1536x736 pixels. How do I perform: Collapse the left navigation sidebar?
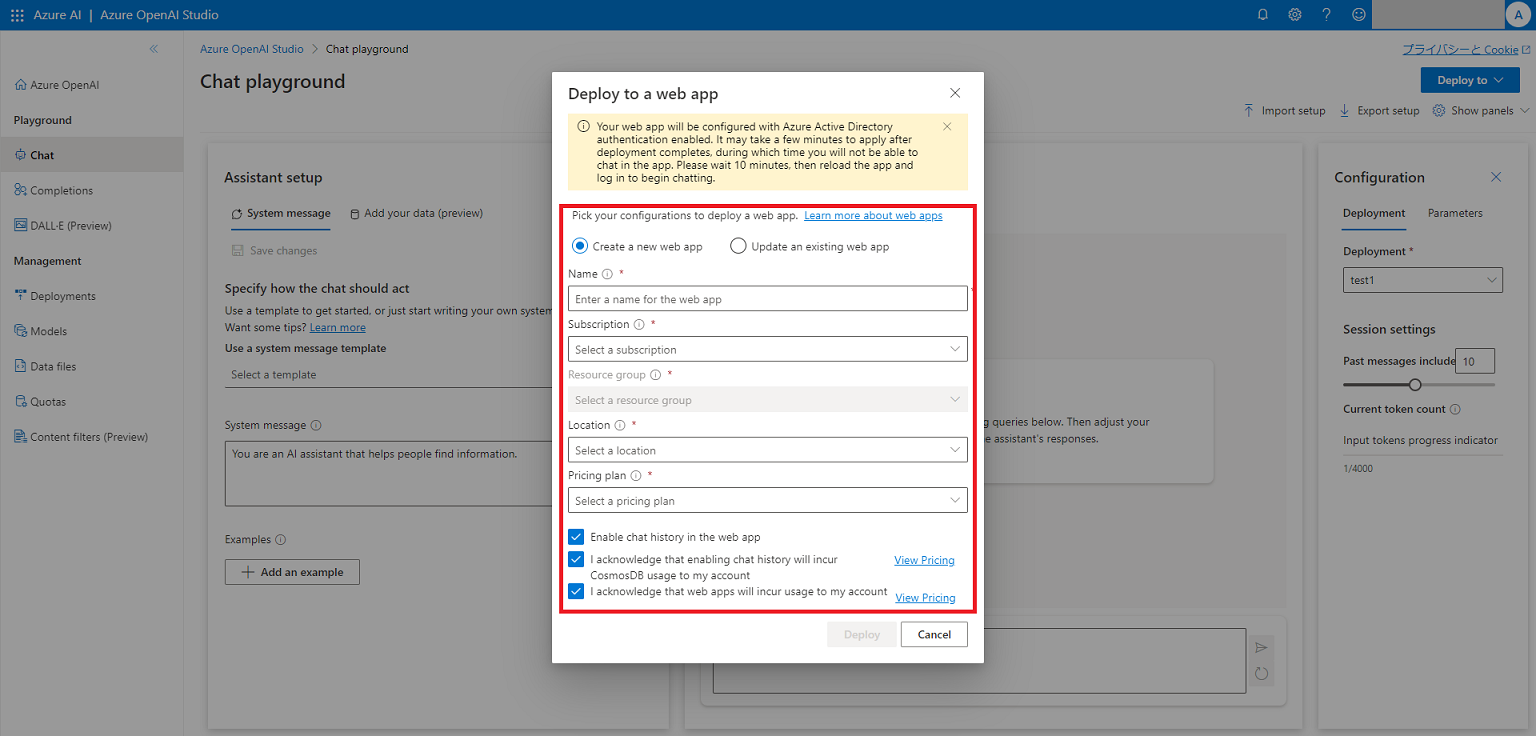pos(153,49)
